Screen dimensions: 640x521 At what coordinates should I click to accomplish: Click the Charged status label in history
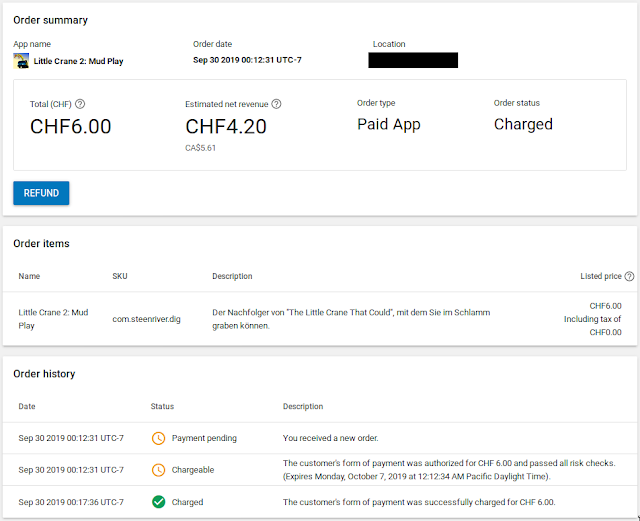[x=187, y=502]
